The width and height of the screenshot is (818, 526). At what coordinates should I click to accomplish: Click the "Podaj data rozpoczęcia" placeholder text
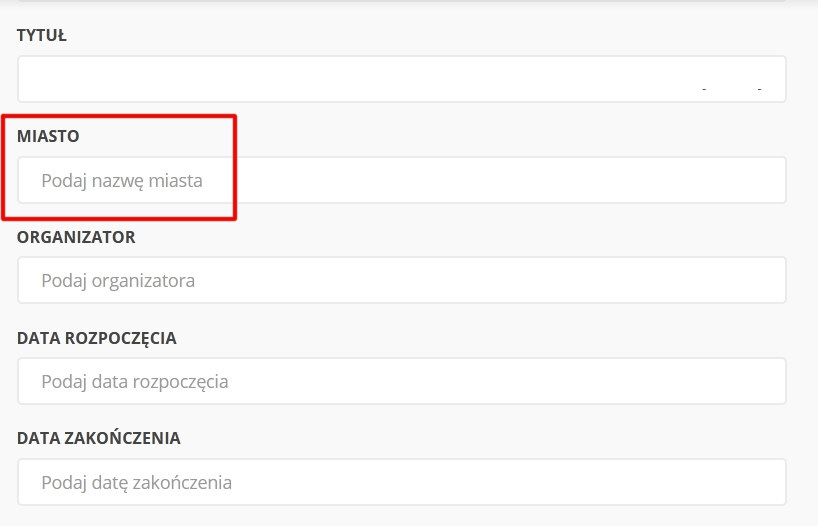[135, 381]
